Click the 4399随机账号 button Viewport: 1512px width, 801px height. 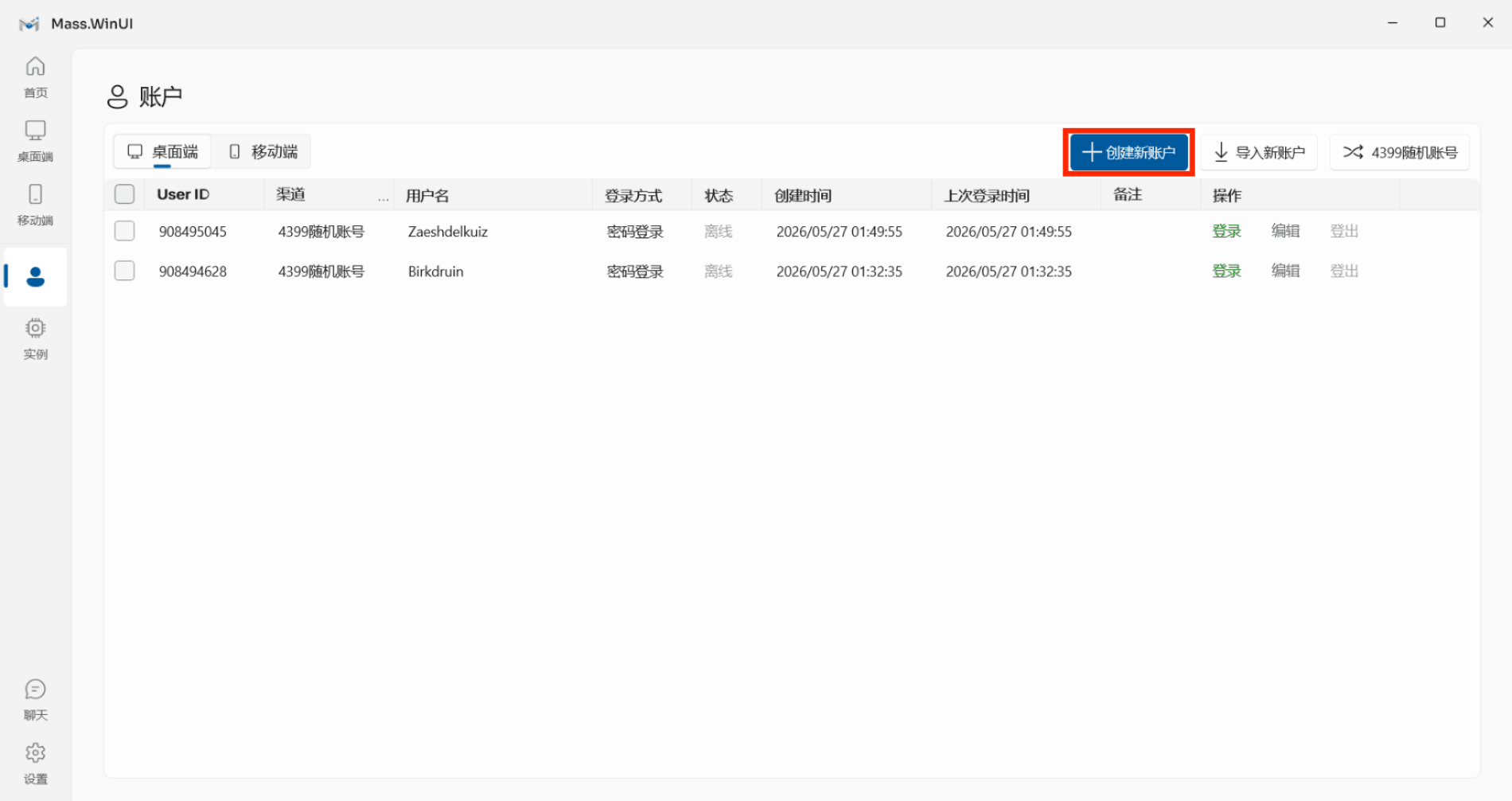coord(1400,152)
